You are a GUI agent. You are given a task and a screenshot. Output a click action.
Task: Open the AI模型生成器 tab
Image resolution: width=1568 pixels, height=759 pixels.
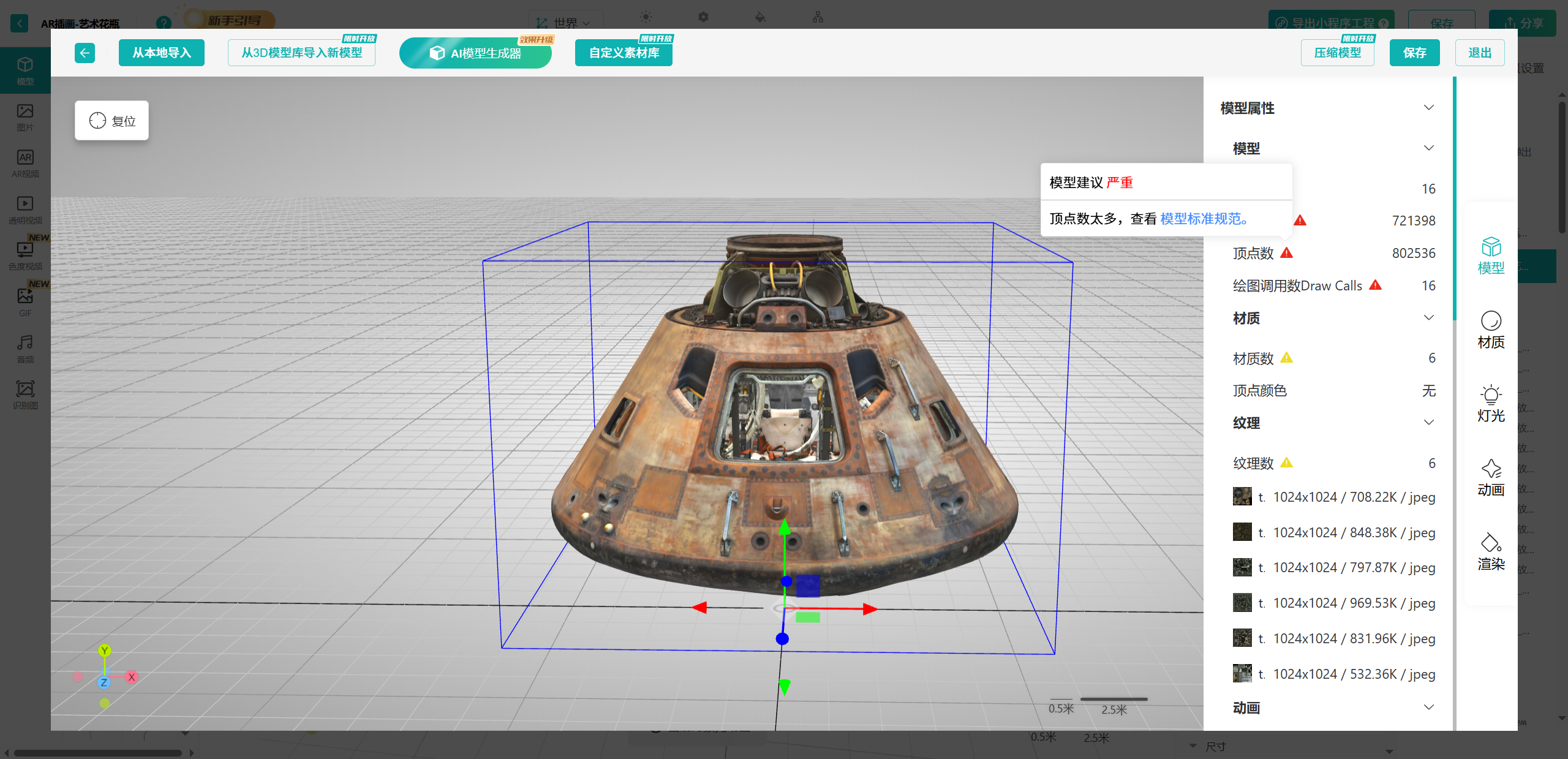click(x=475, y=53)
